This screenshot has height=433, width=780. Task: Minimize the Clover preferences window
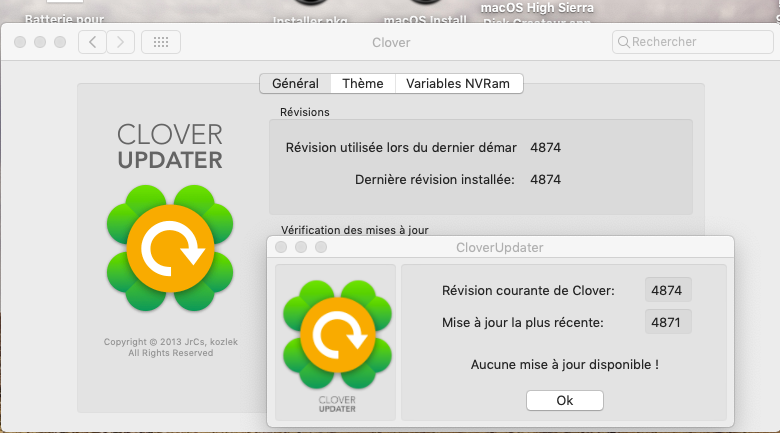(x=40, y=42)
